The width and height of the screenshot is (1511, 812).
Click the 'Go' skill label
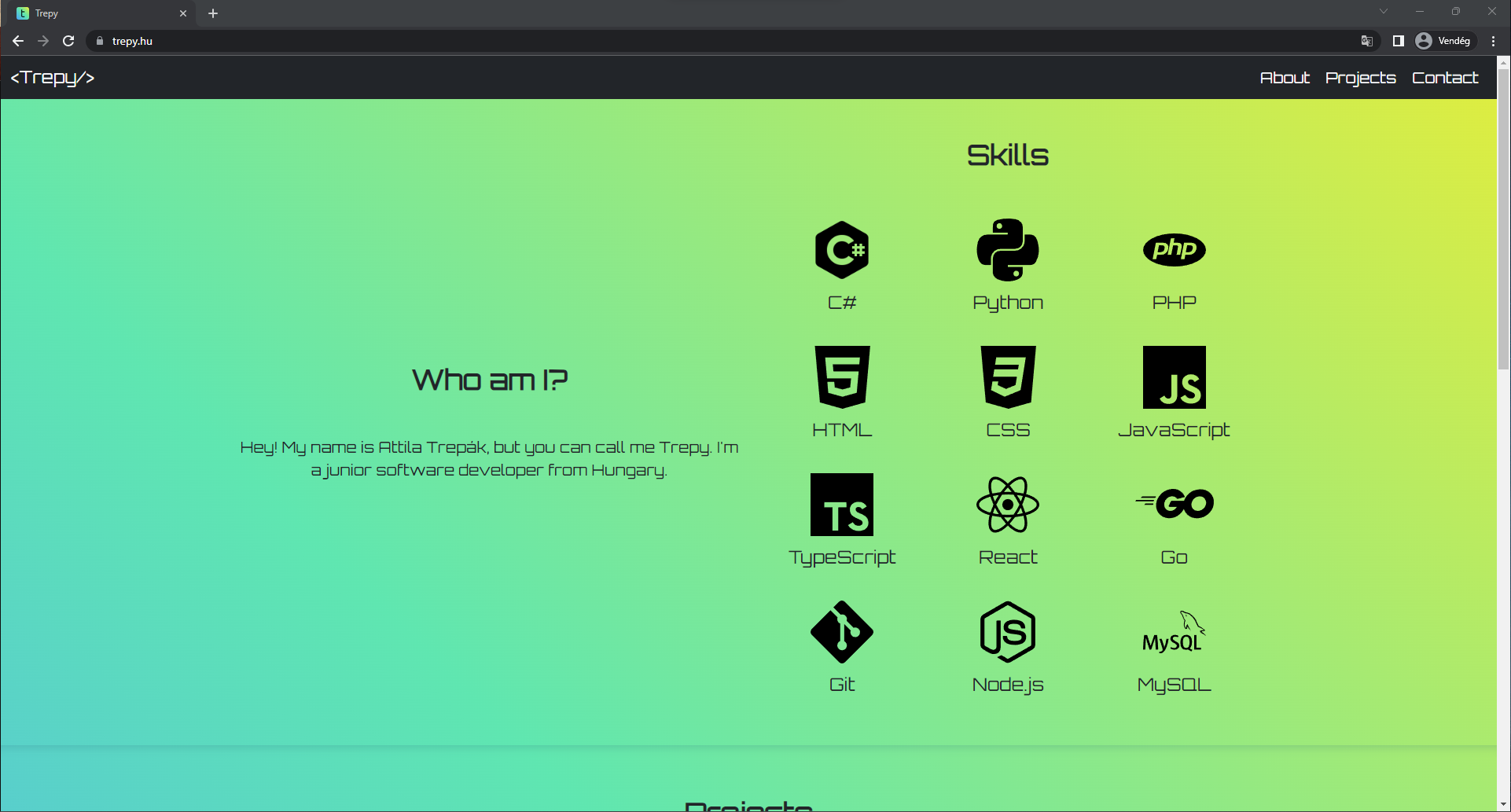pyautogui.click(x=1174, y=557)
